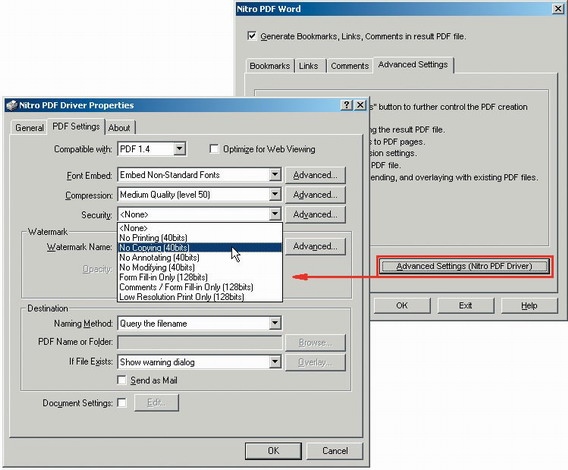Screen dimensions: 568x470
Task: Check the Send as Mail option
Action: 122,380
